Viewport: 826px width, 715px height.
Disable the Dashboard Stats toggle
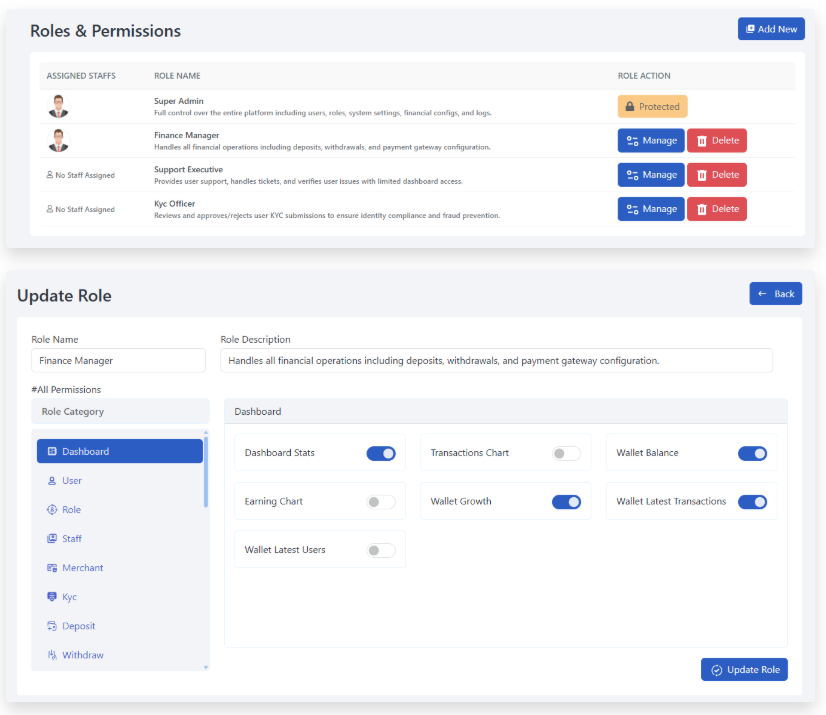tap(381, 453)
